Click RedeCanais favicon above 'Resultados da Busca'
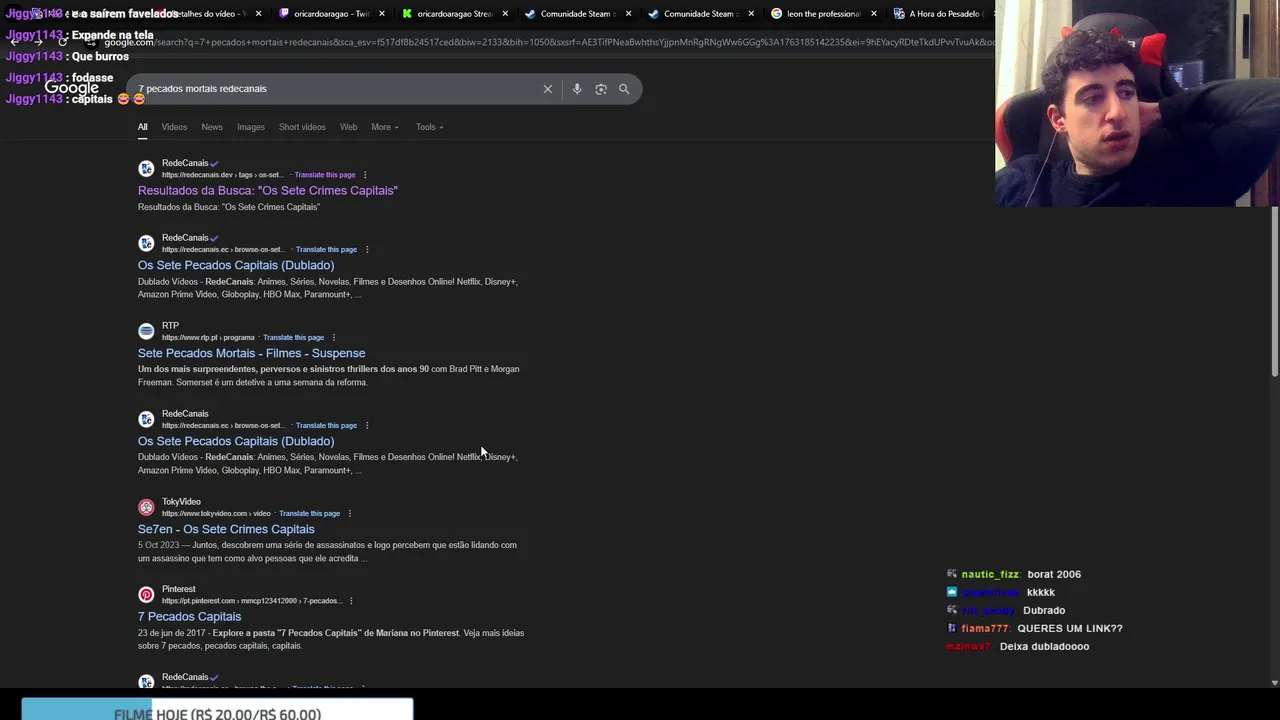 coord(146,169)
